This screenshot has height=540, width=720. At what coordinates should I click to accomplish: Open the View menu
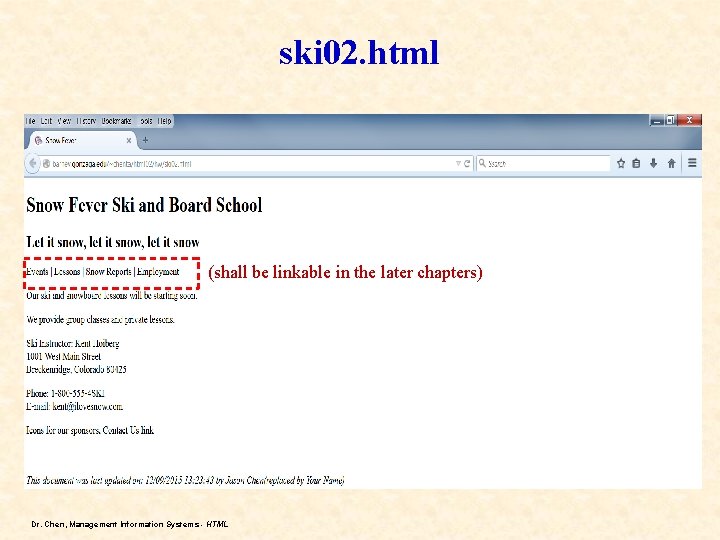pyautogui.click(x=64, y=121)
